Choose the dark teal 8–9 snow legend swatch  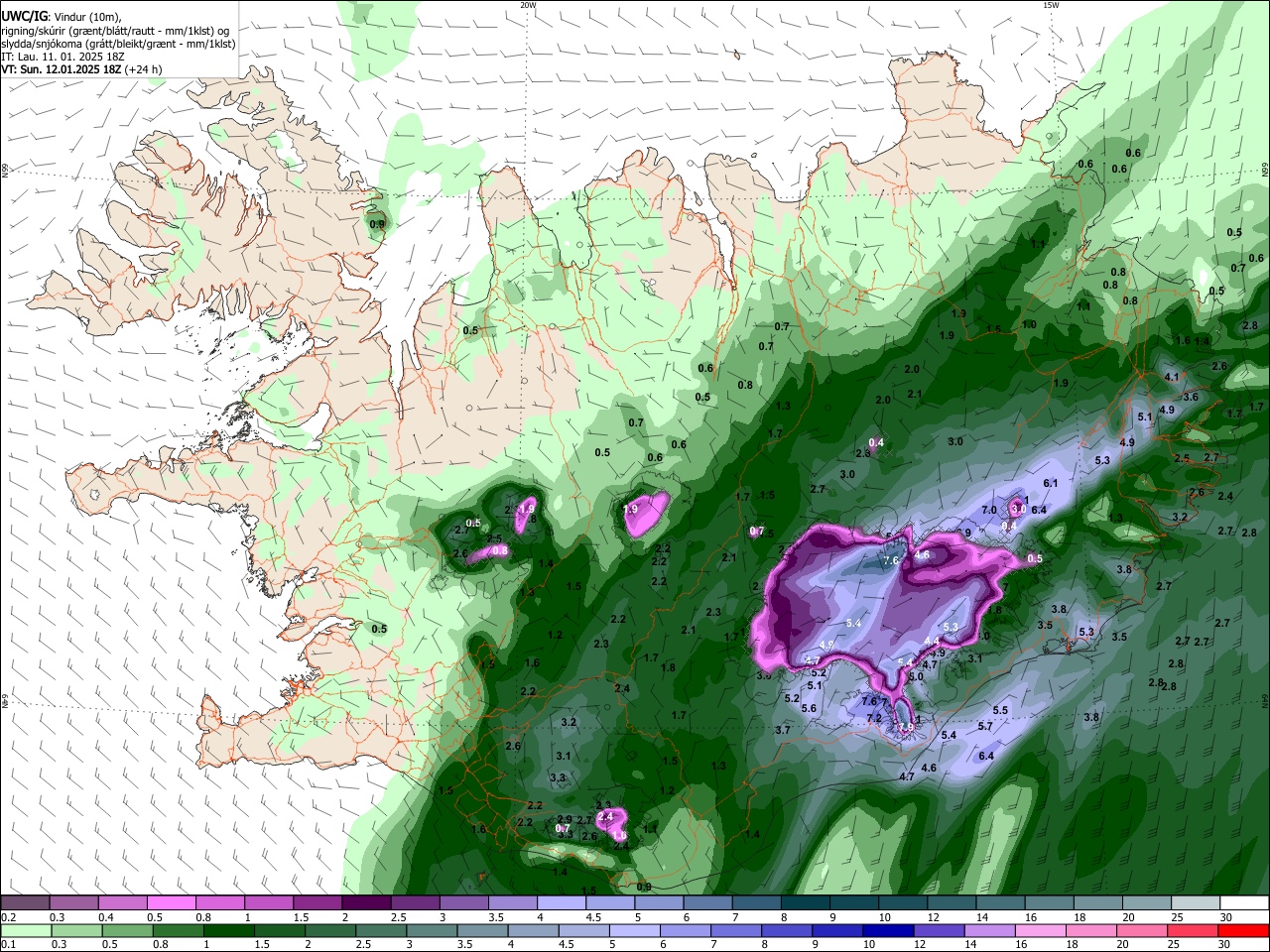(x=806, y=903)
